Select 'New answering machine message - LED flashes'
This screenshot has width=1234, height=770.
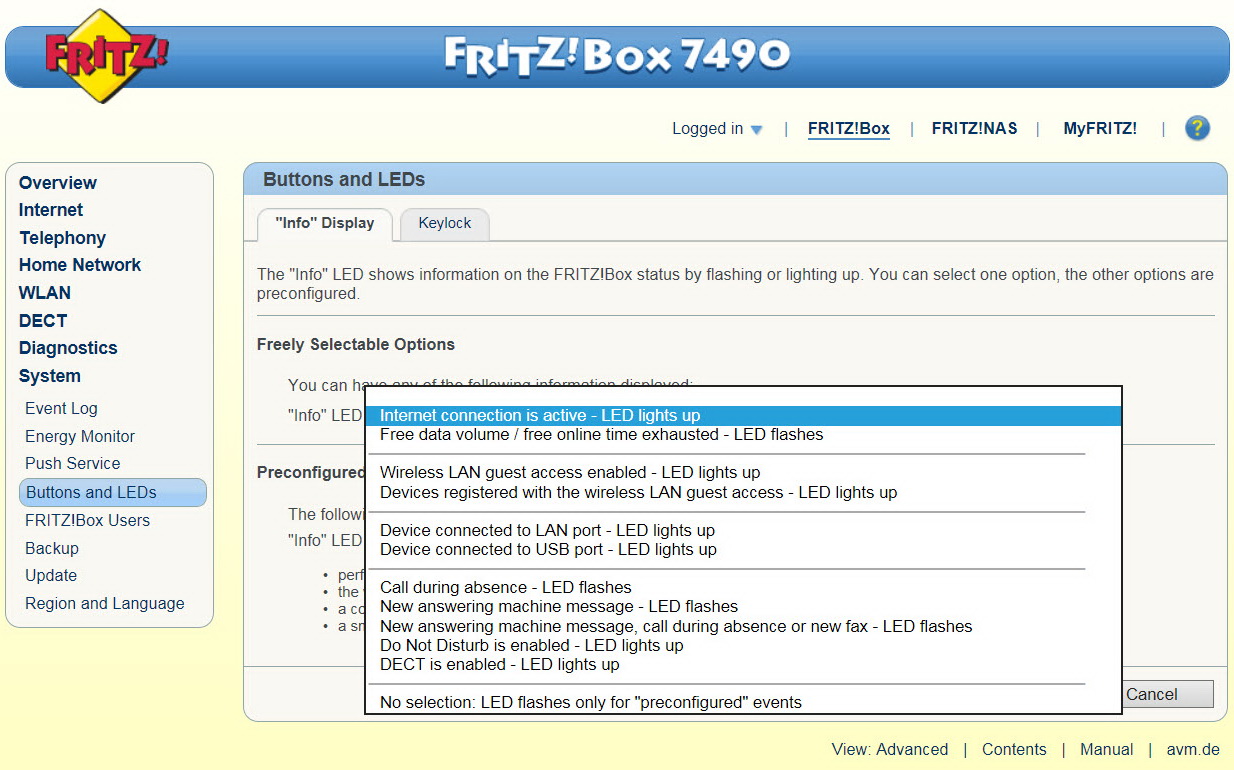pos(743,606)
